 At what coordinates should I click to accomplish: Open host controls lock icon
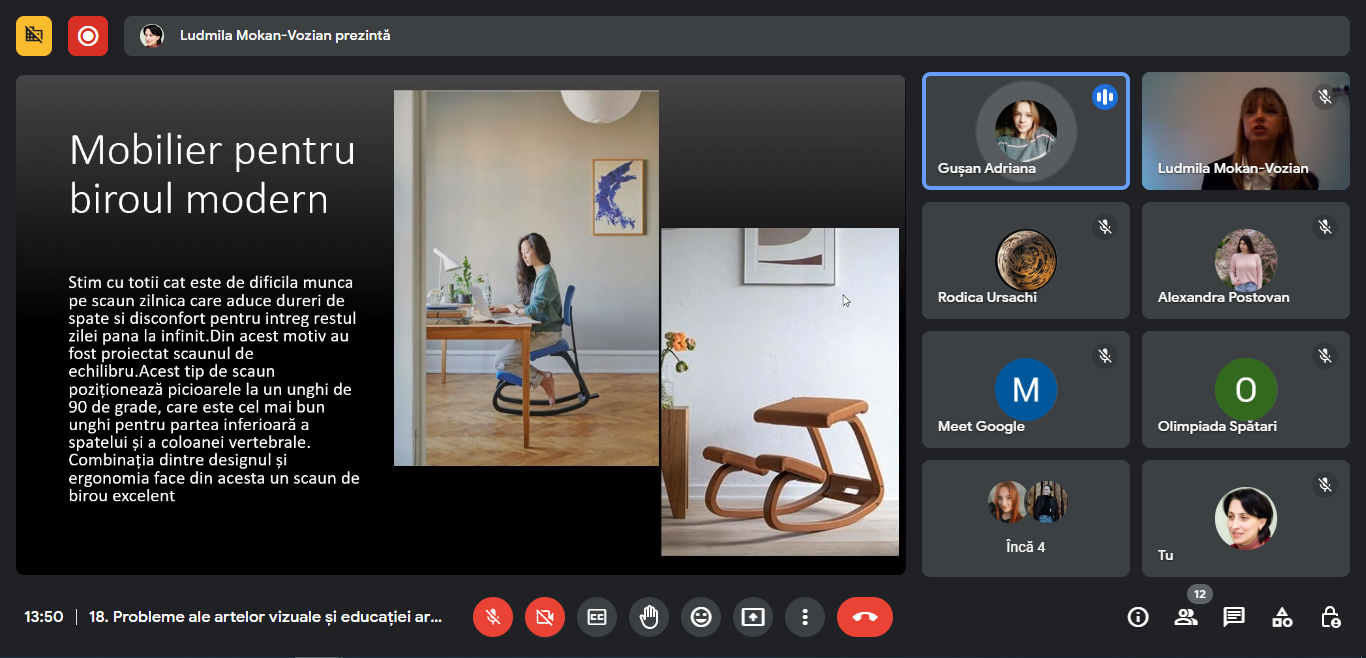(x=1330, y=617)
